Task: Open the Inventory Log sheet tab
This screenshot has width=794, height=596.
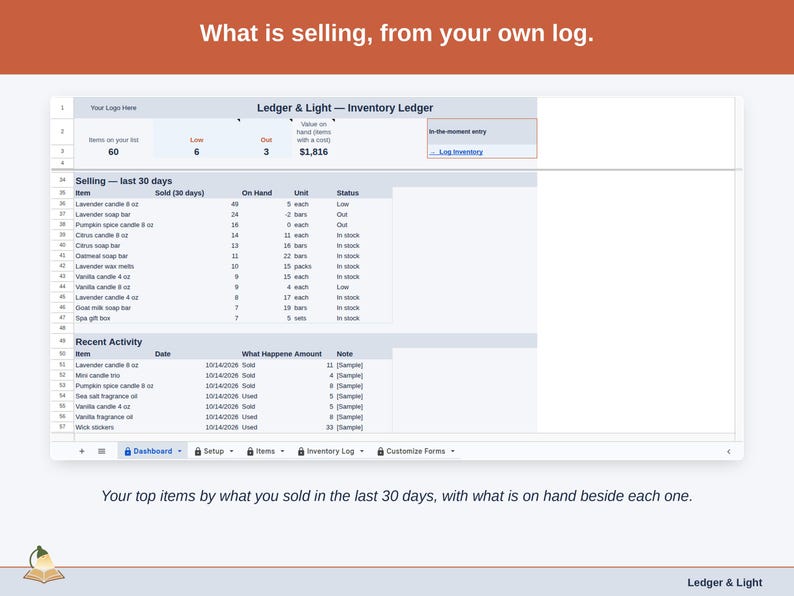Action: click(330, 451)
